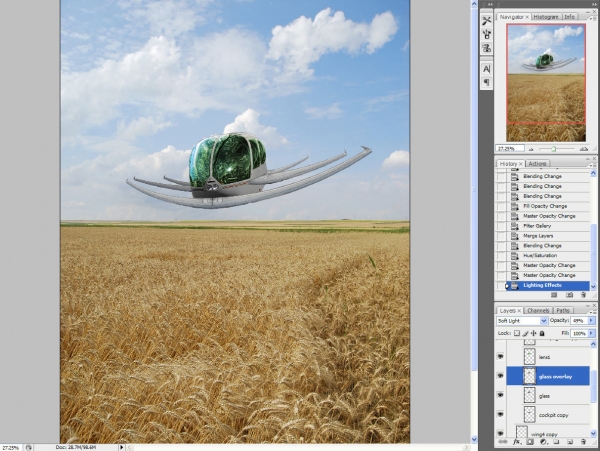Viewport: 600px width, 451px height.
Task: Hide the cockpit copy layer
Action: (x=500, y=414)
